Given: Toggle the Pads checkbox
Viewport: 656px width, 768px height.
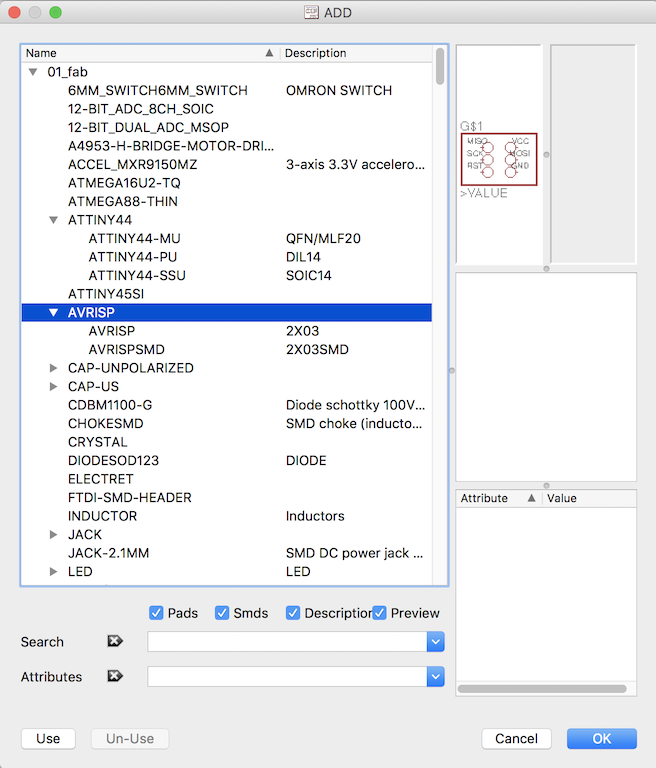Looking at the screenshot, I should point(156,613).
